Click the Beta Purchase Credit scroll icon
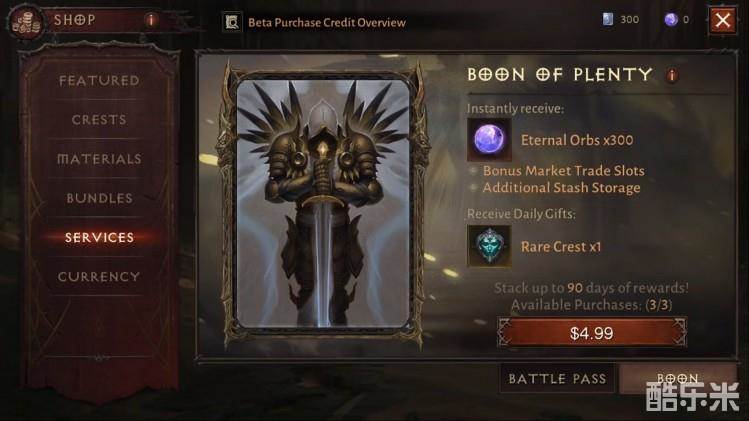The image size is (749, 421). pos(232,22)
